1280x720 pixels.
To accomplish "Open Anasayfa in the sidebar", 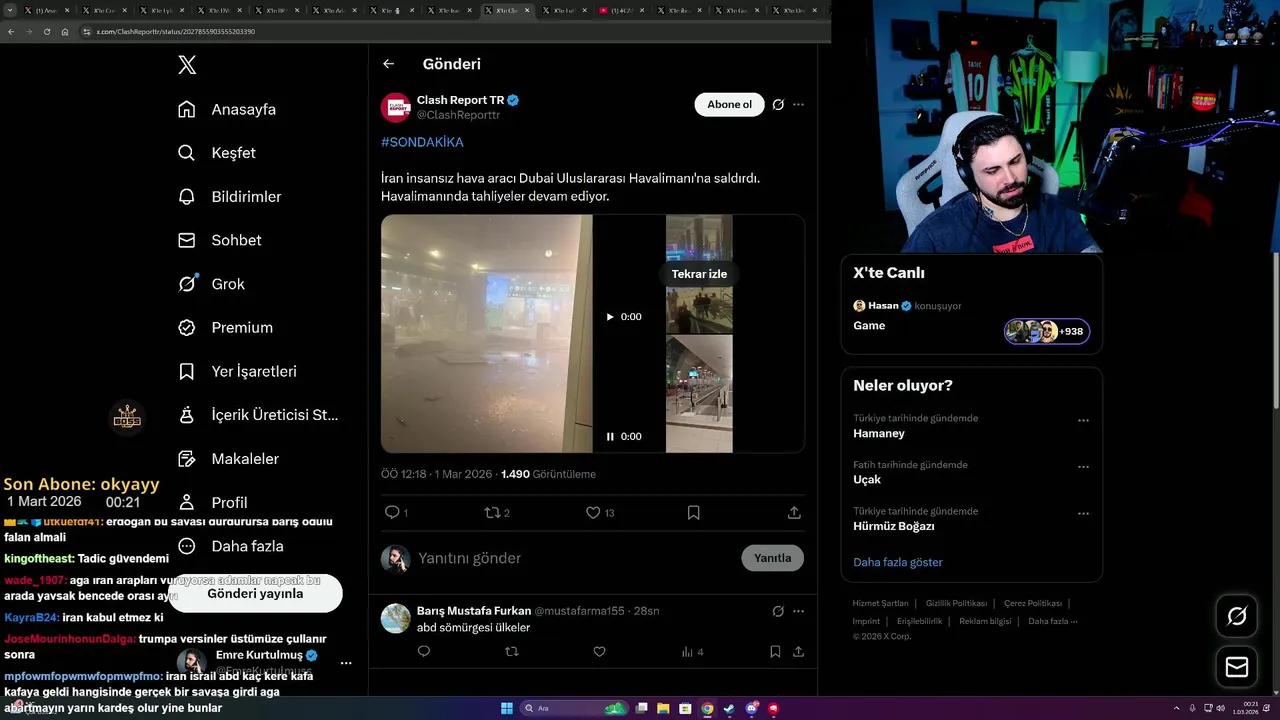I will (x=227, y=110).
